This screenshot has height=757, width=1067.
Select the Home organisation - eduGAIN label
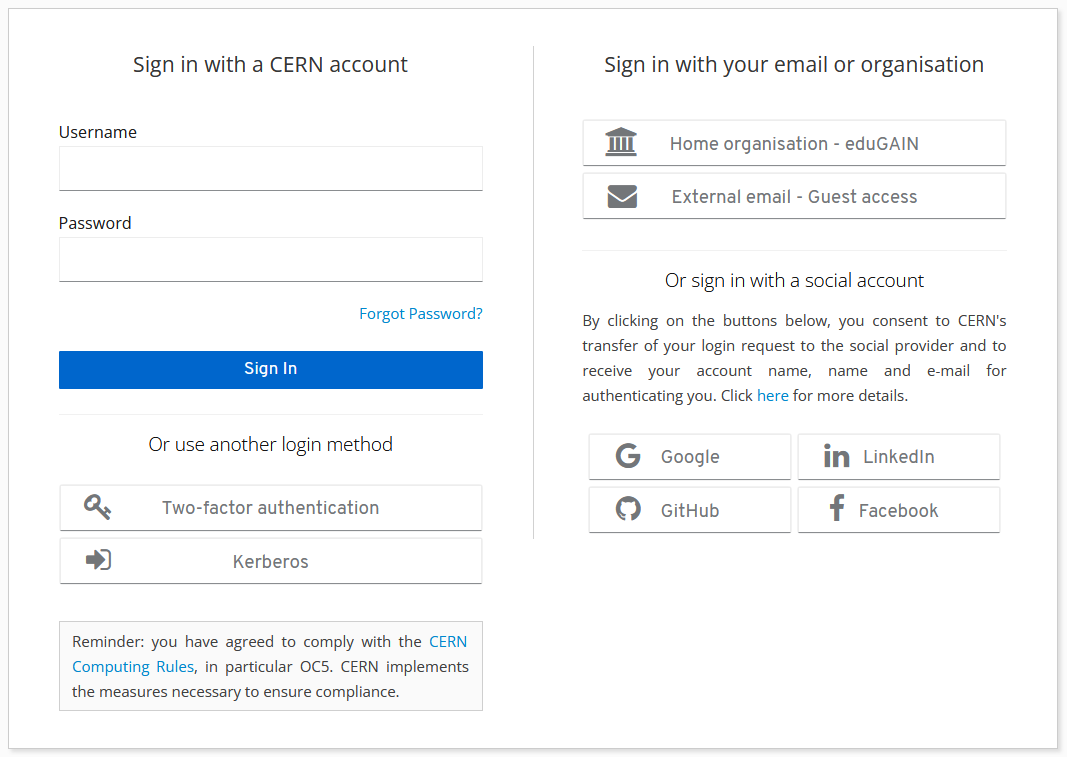tap(794, 144)
